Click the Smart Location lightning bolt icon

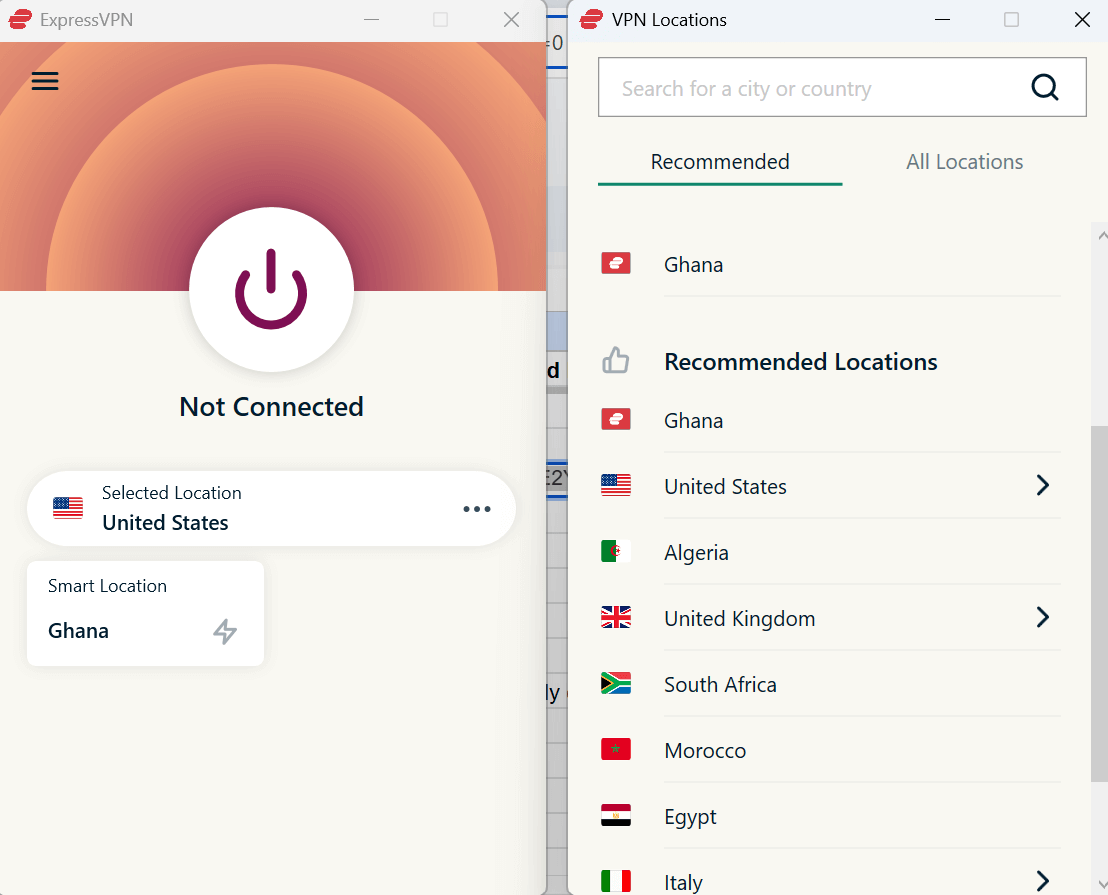pyautogui.click(x=225, y=631)
